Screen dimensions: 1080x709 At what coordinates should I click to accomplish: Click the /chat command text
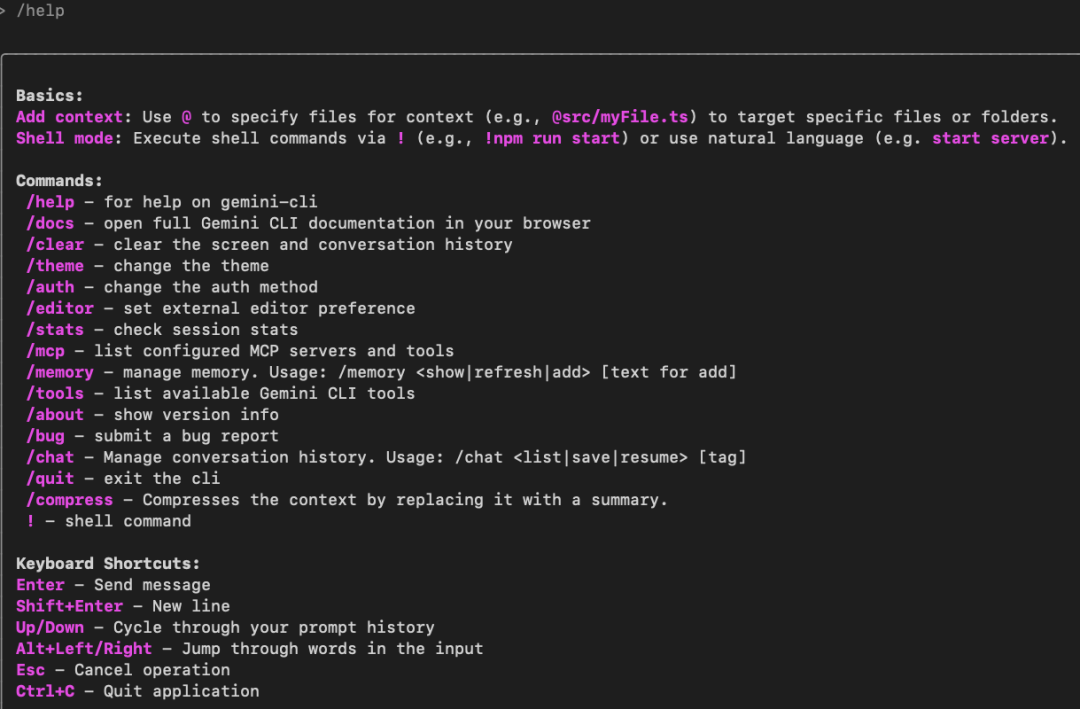pyautogui.click(x=50, y=458)
